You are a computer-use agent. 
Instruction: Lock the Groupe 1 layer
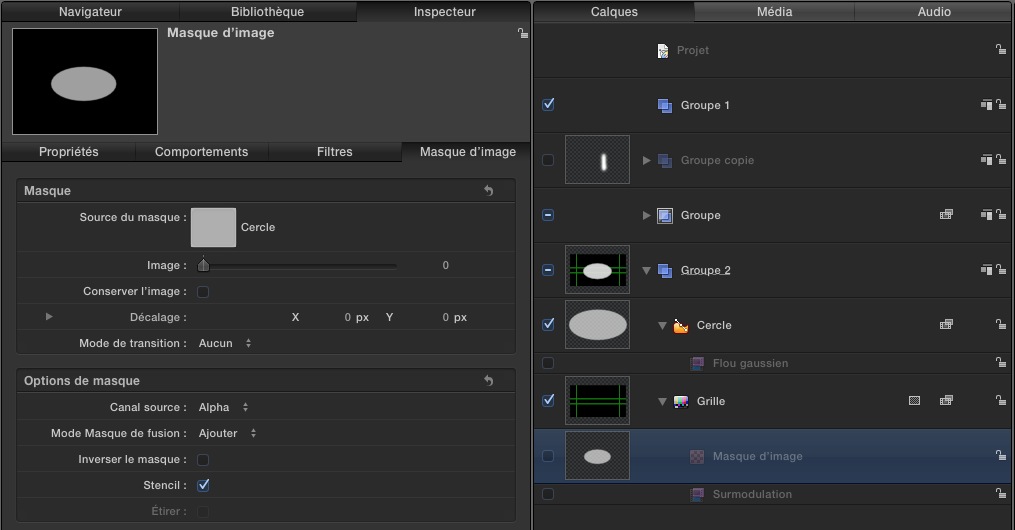coord(1001,104)
